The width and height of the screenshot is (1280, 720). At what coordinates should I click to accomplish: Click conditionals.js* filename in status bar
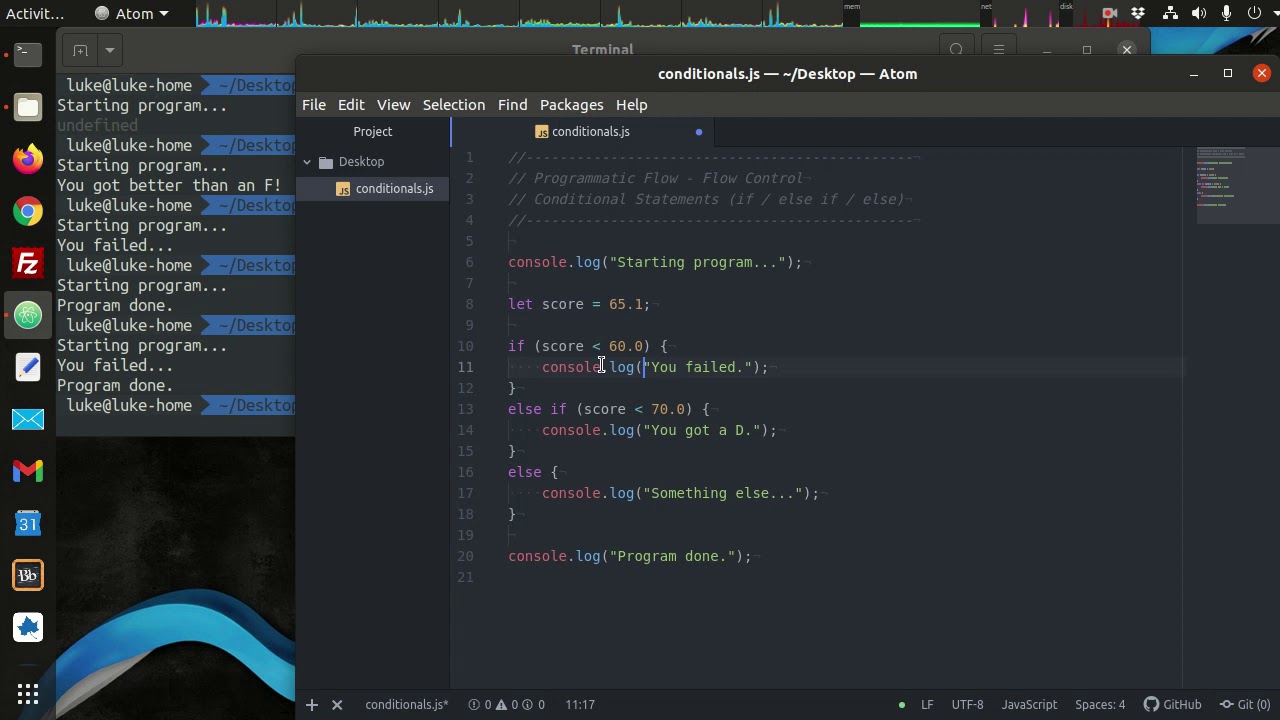point(407,705)
